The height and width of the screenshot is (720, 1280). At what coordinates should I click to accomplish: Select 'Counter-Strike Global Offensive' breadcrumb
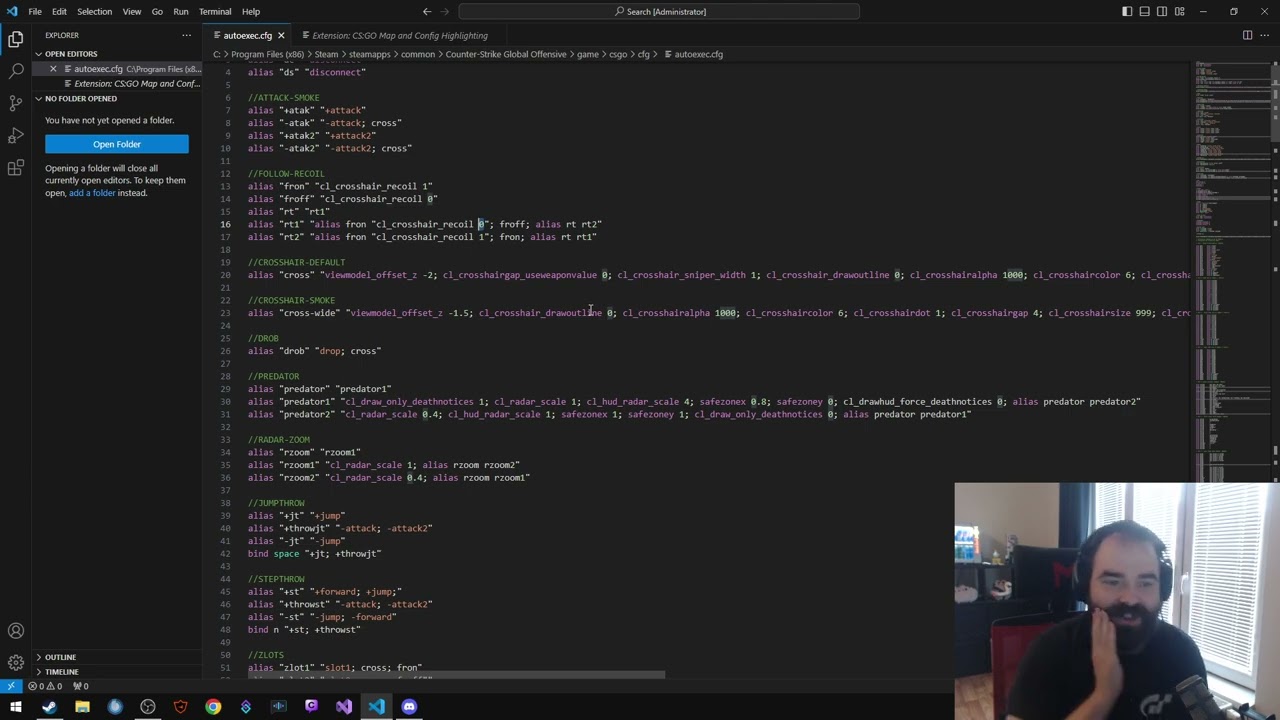pos(505,54)
